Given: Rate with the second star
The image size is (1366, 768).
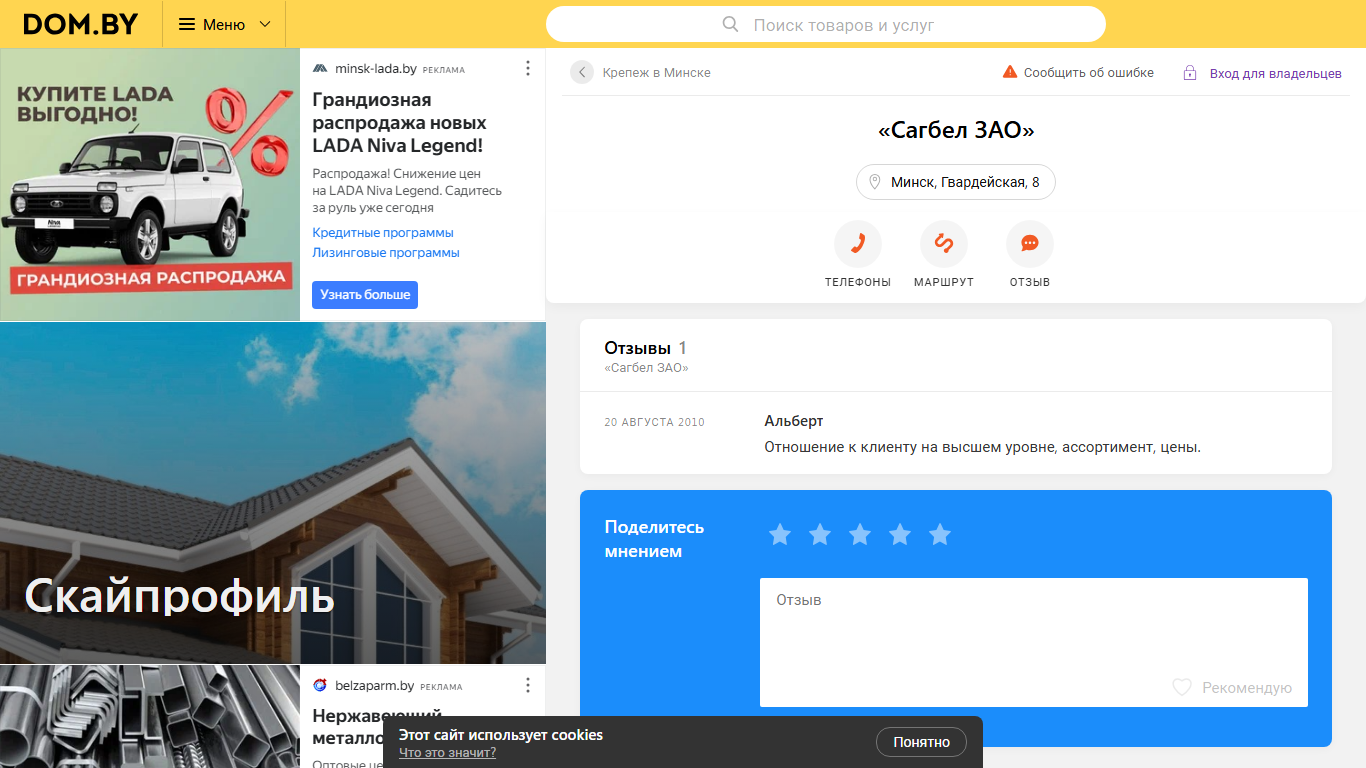Looking at the screenshot, I should [820, 535].
